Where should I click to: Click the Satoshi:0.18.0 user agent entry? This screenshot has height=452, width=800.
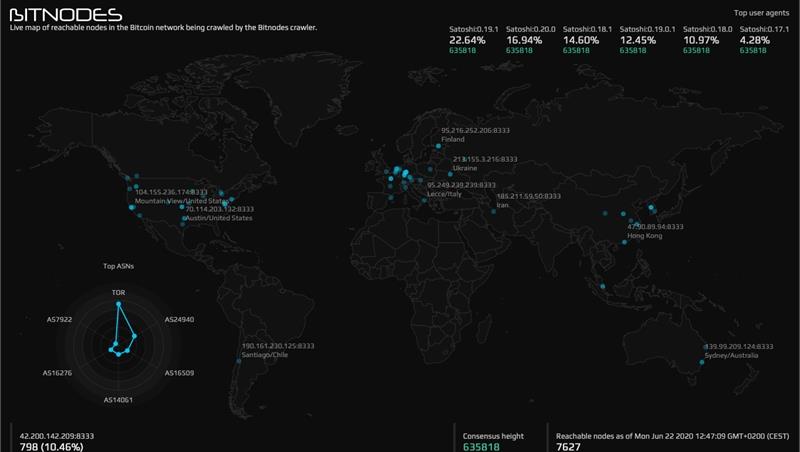(x=708, y=40)
